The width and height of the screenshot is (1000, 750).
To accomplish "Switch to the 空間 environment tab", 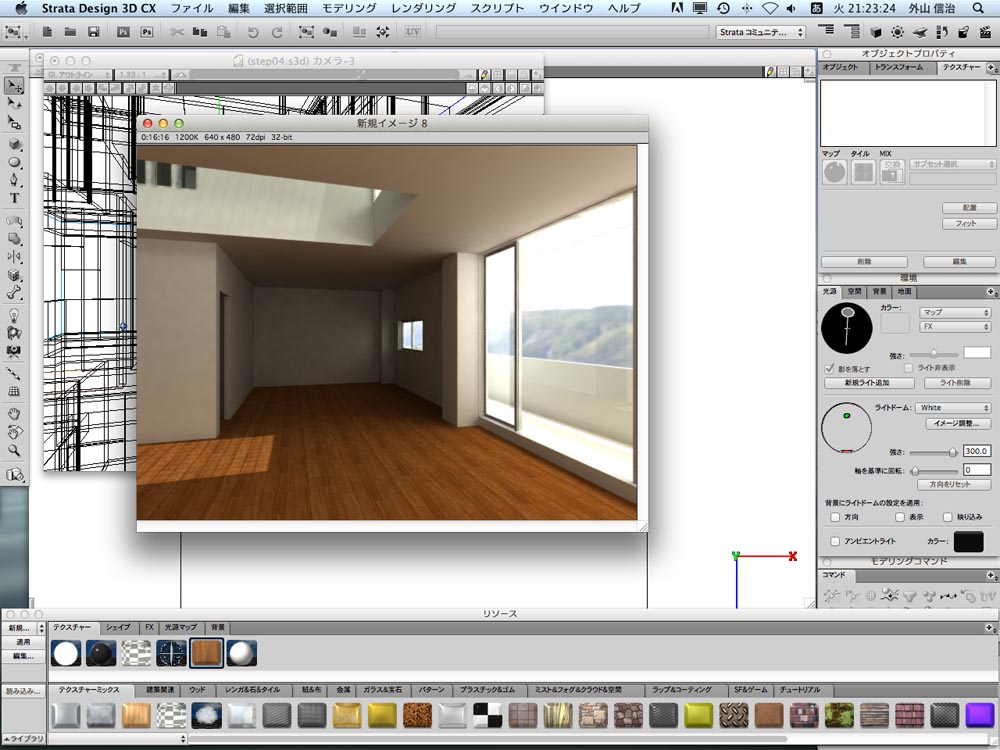I will point(854,291).
